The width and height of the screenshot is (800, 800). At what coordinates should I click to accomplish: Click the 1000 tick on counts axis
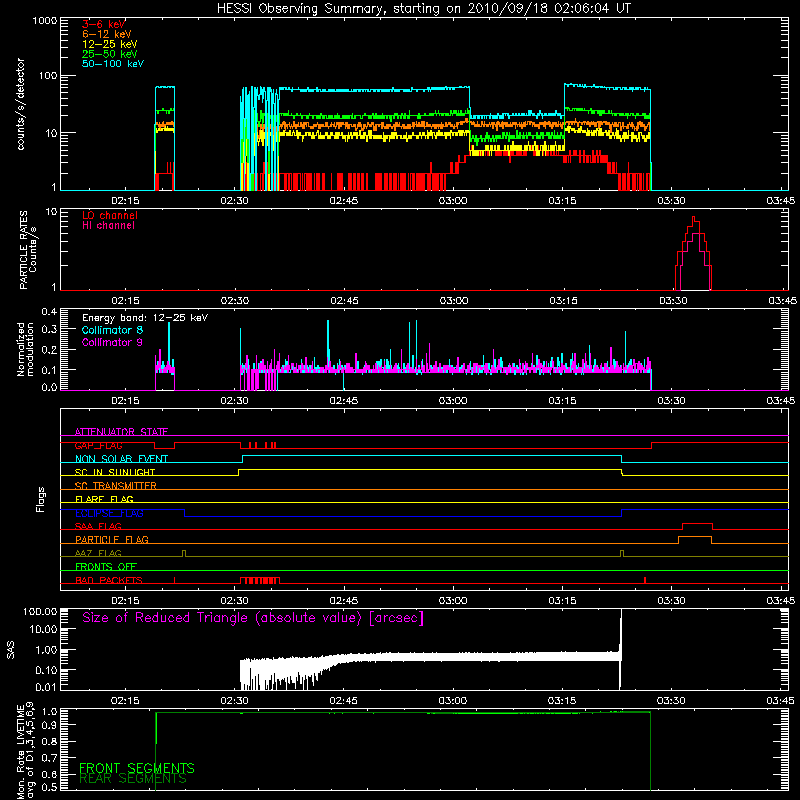[44, 21]
